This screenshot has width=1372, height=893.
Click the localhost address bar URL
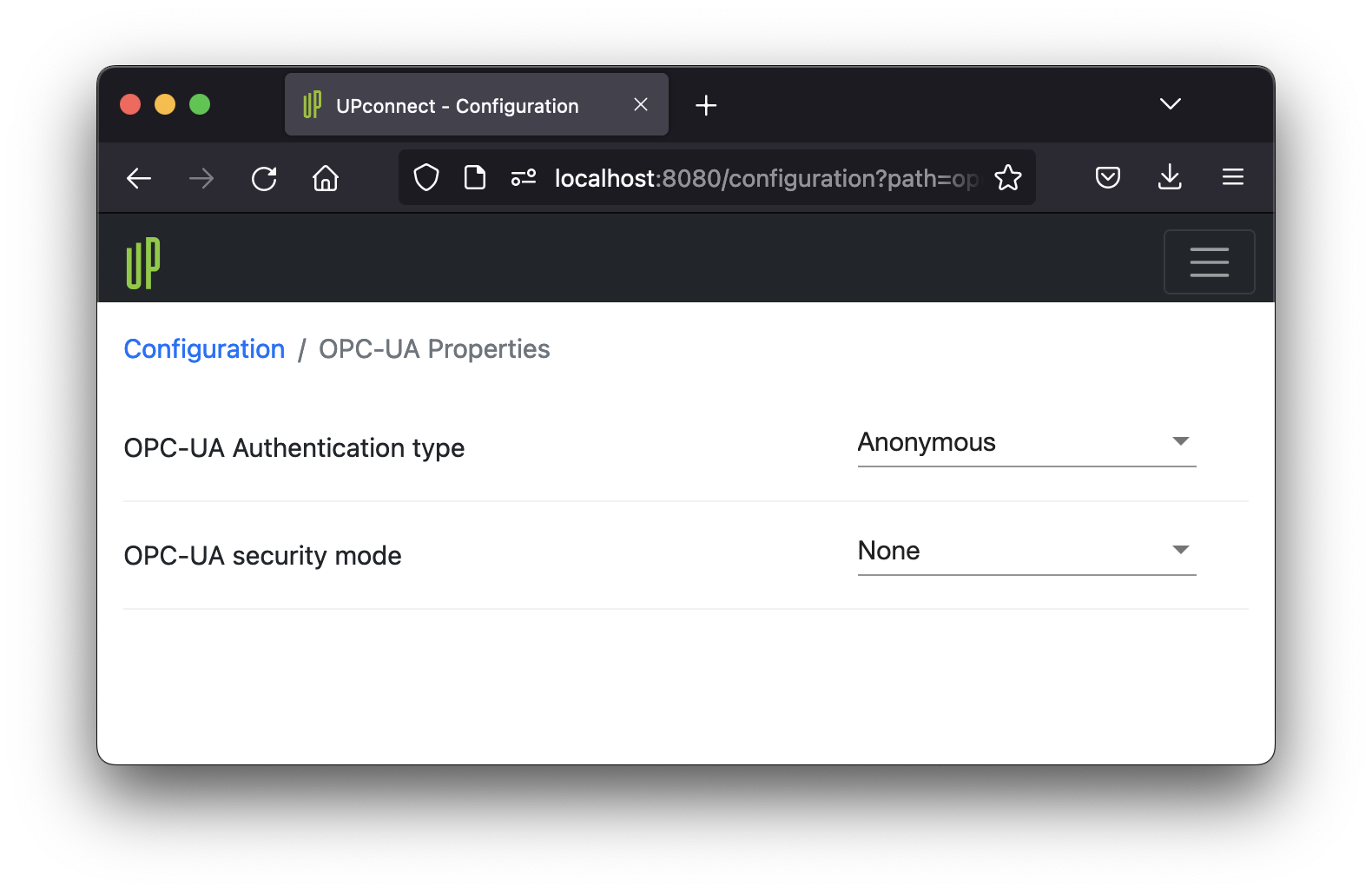click(x=764, y=179)
